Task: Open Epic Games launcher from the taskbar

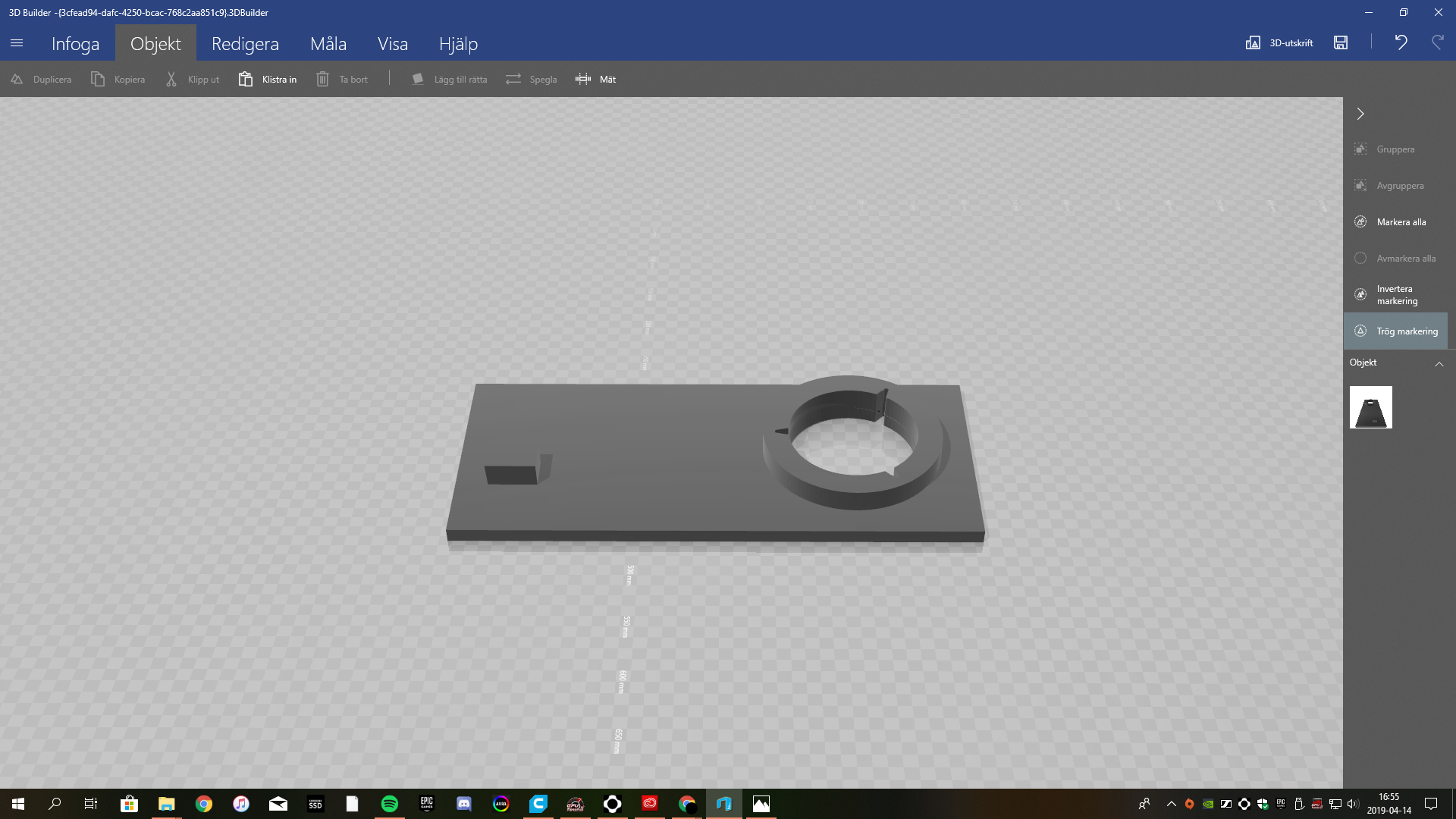Action: point(426,804)
